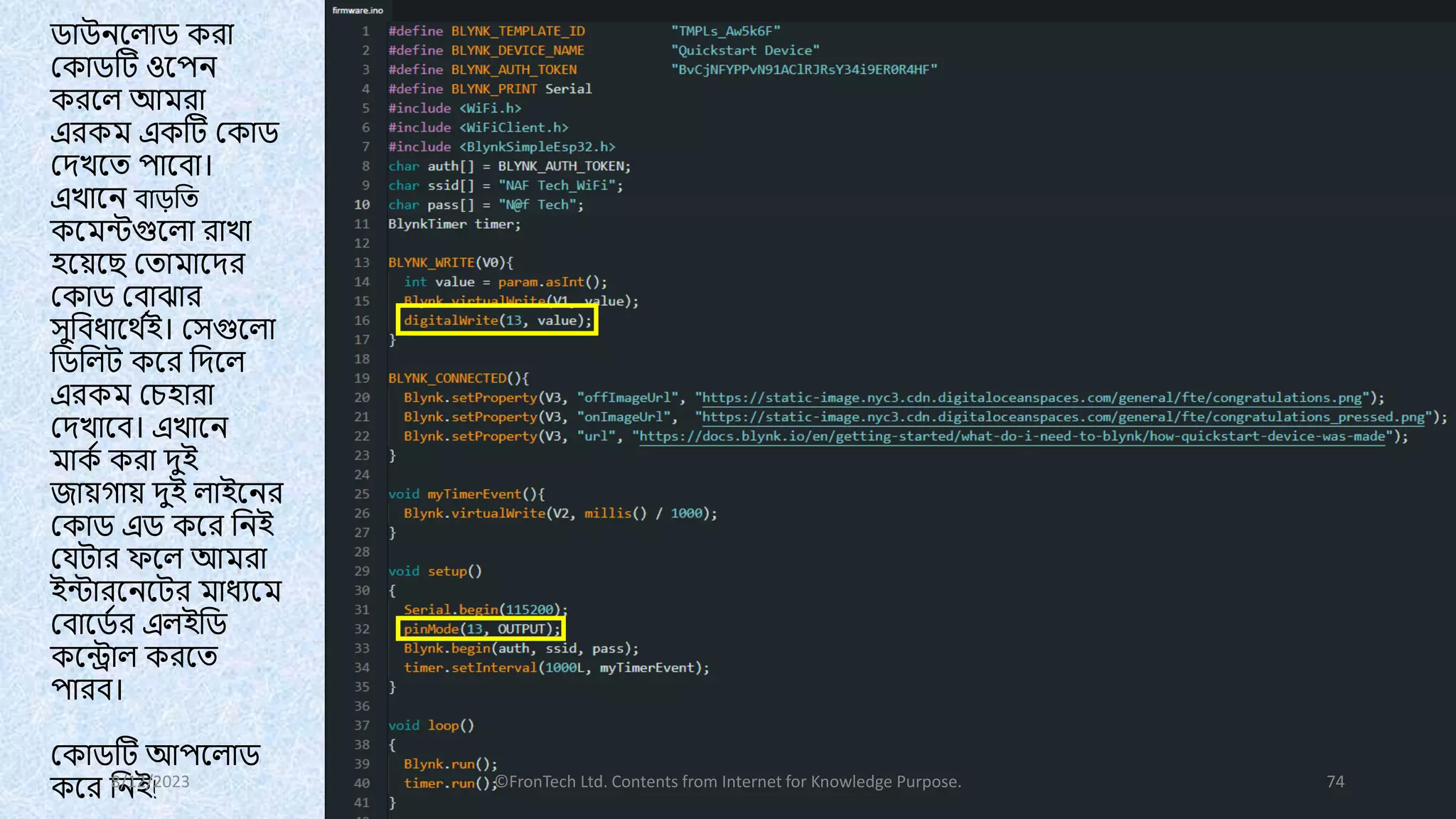1456x819 pixels.
Task: Click the highlighted digitalWrite(13, value) line
Action: [x=497, y=321]
